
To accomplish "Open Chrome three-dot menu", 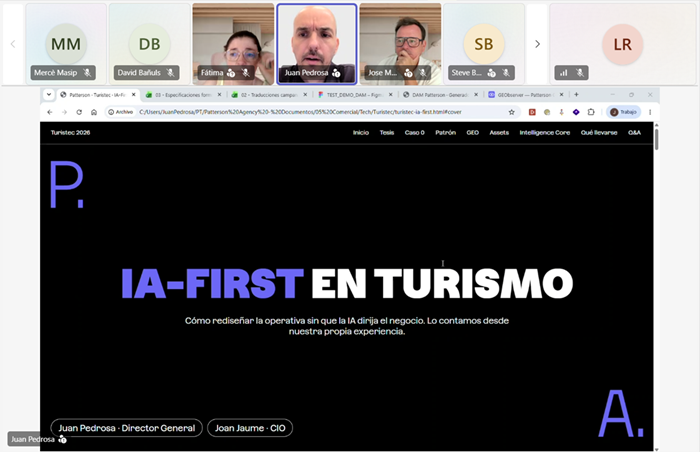I will [650, 112].
